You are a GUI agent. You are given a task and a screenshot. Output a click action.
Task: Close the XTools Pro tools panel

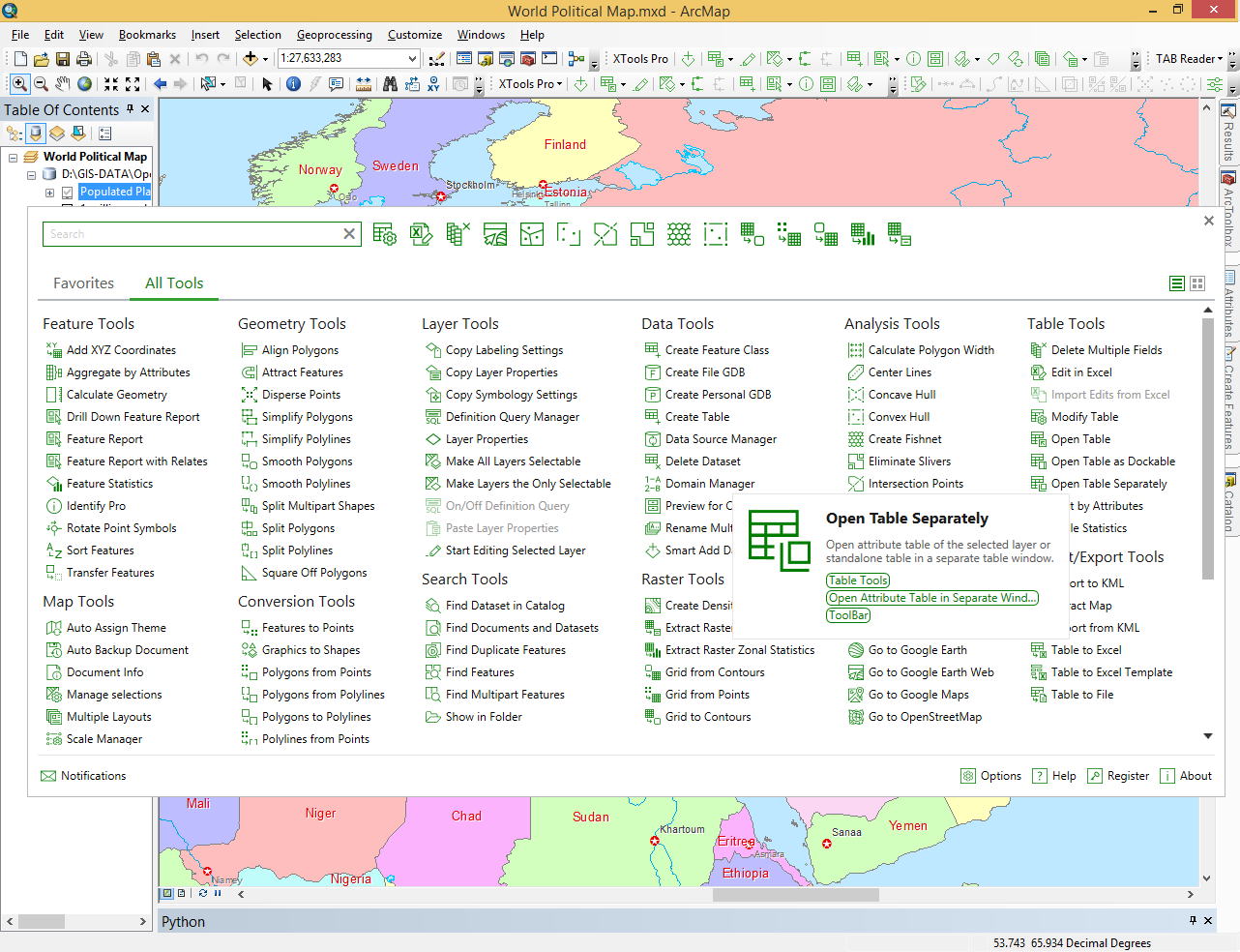pos(1208,221)
